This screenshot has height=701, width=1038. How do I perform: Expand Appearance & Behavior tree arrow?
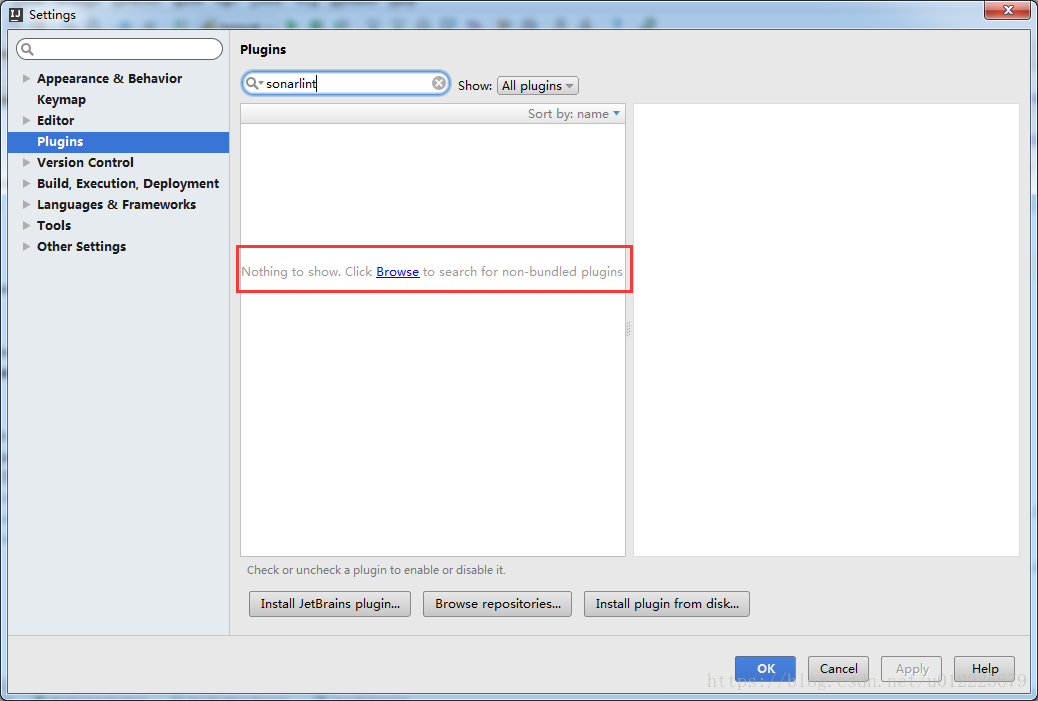click(26, 78)
